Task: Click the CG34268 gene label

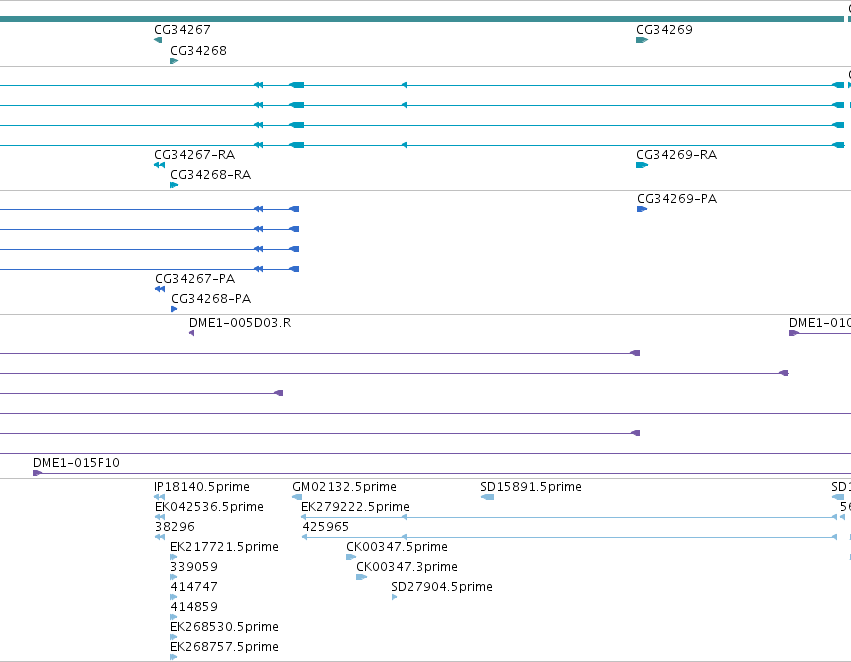Action: (198, 50)
